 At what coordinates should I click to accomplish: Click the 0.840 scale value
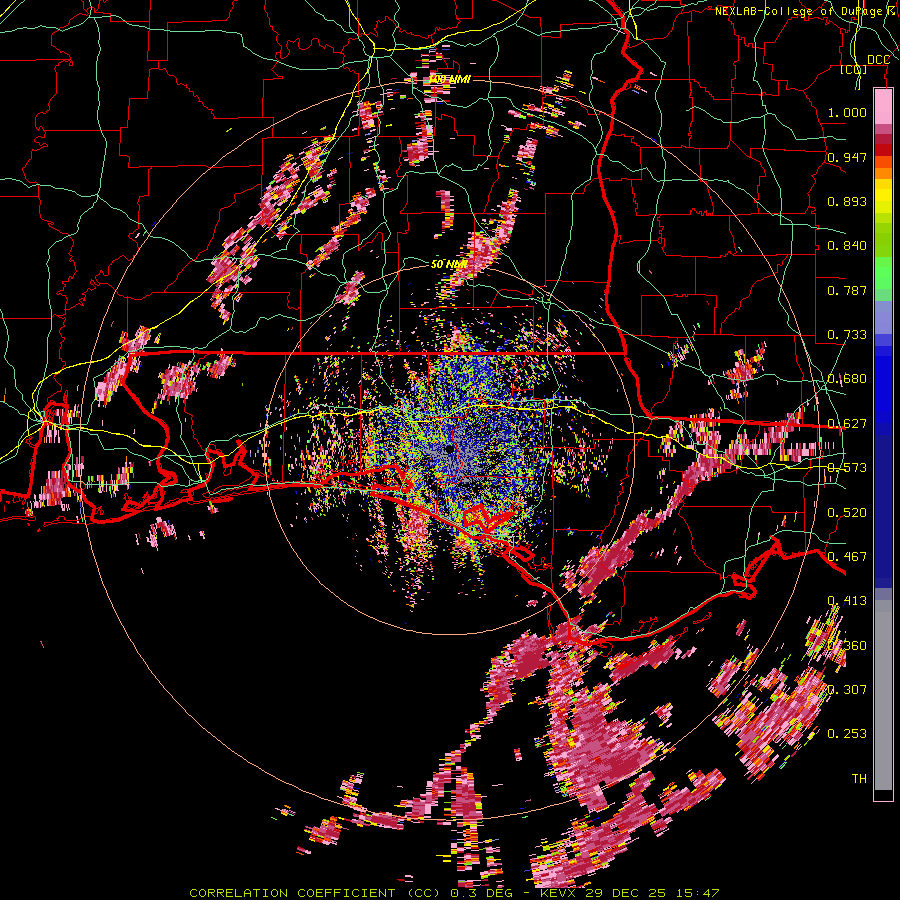pyautogui.click(x=847, y=246)
